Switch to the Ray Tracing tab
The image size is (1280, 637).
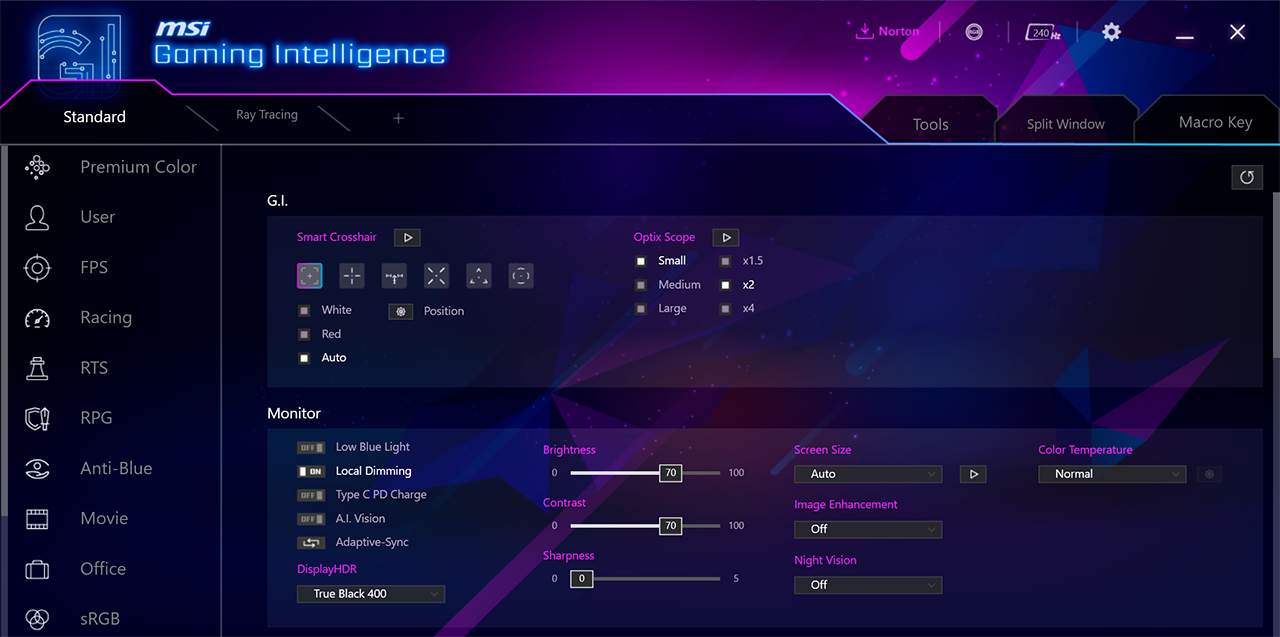click(267, 115)
